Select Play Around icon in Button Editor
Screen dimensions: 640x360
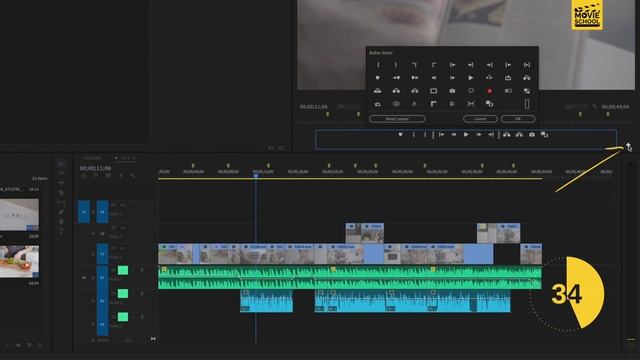pos(489,78)
